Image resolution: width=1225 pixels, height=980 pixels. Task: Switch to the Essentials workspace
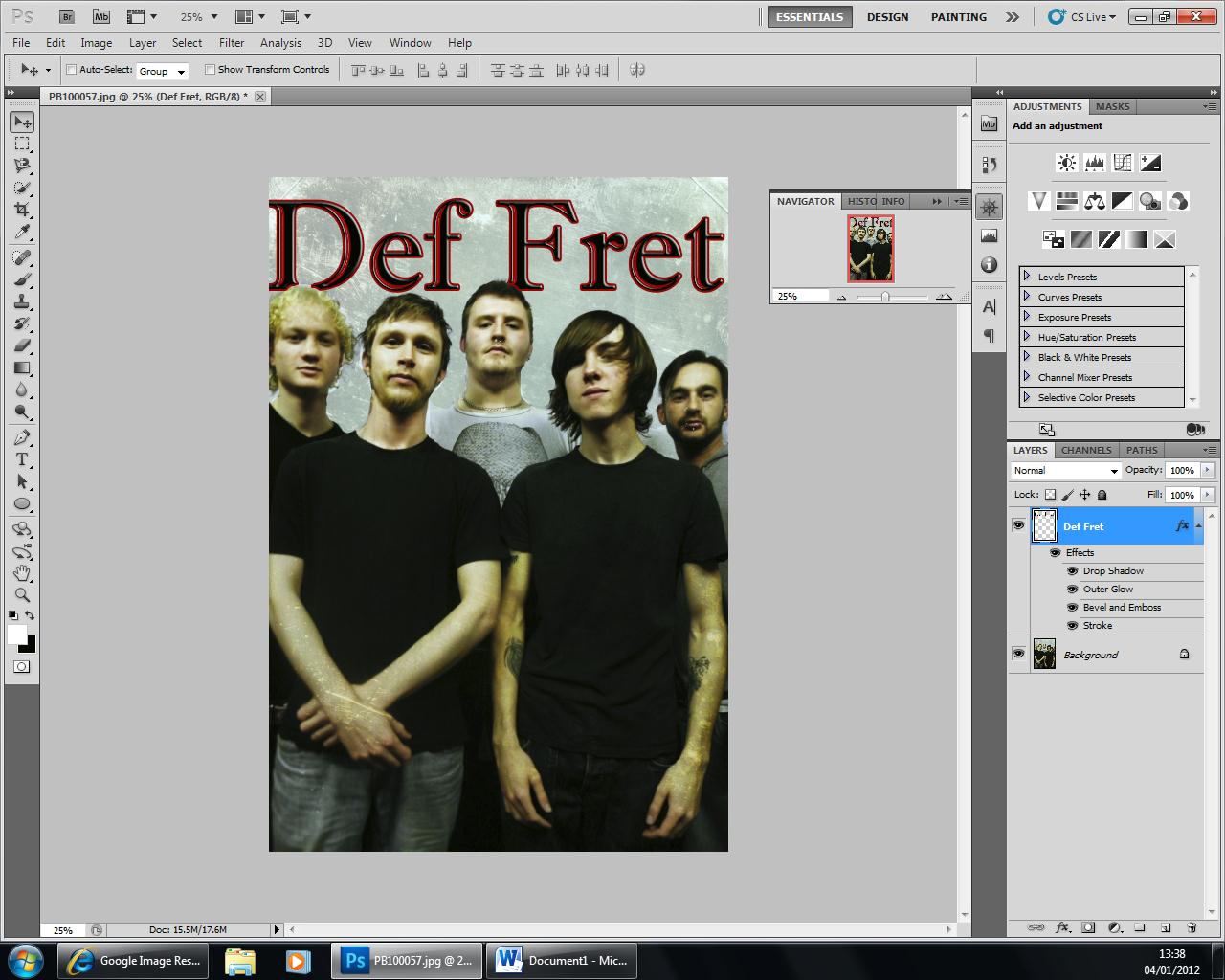pyautogui.click(x=810, y=17)
